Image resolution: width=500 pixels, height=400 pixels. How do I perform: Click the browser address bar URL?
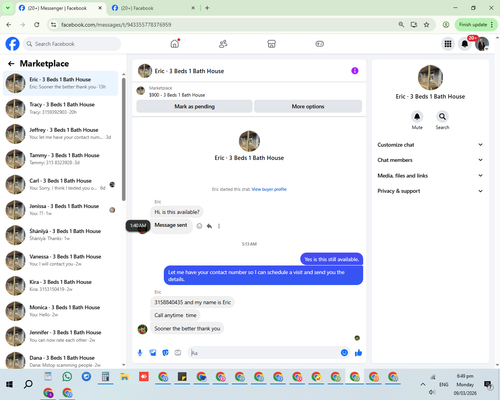click(116, 25)
